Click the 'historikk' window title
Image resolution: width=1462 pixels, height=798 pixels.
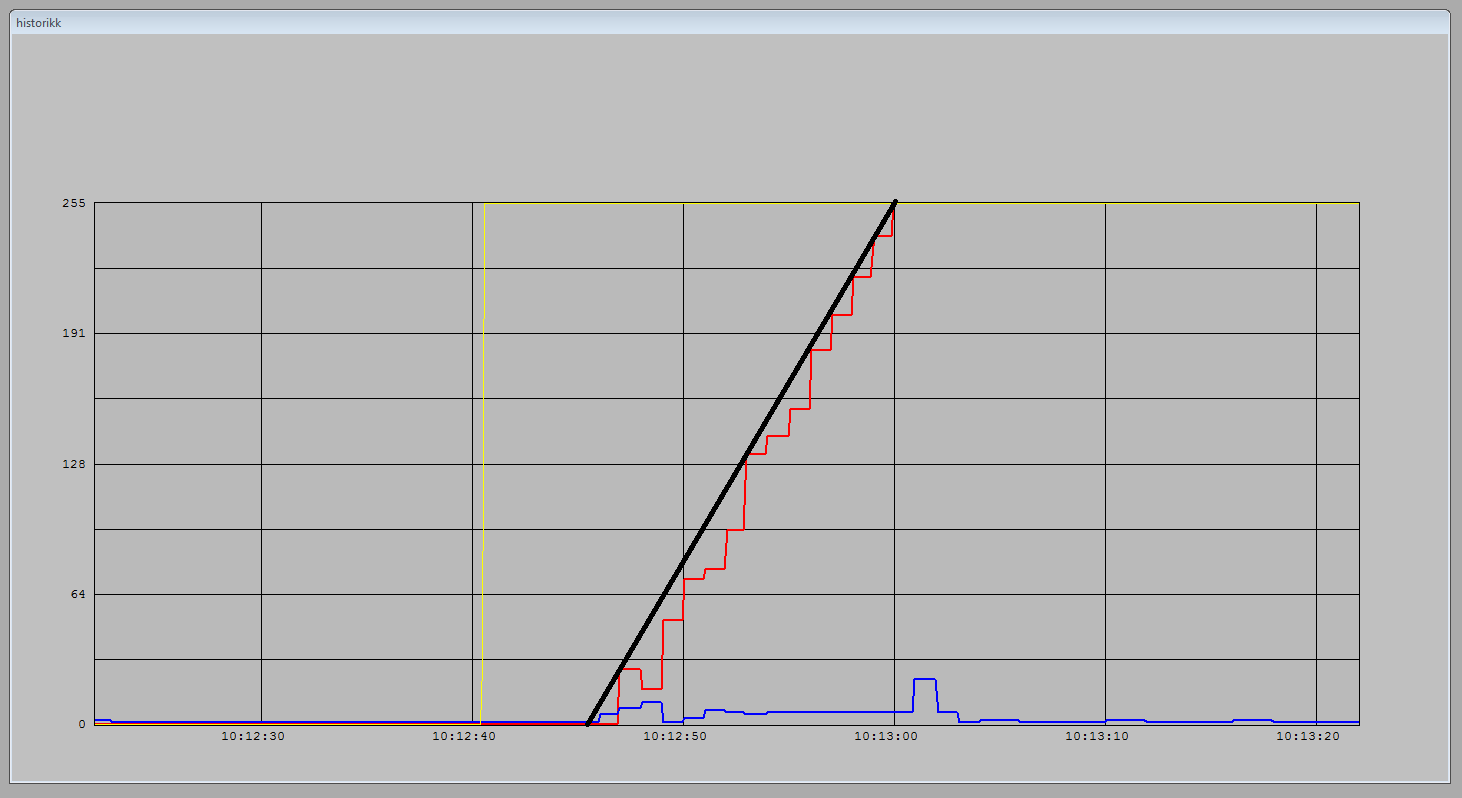coord(38,22)
